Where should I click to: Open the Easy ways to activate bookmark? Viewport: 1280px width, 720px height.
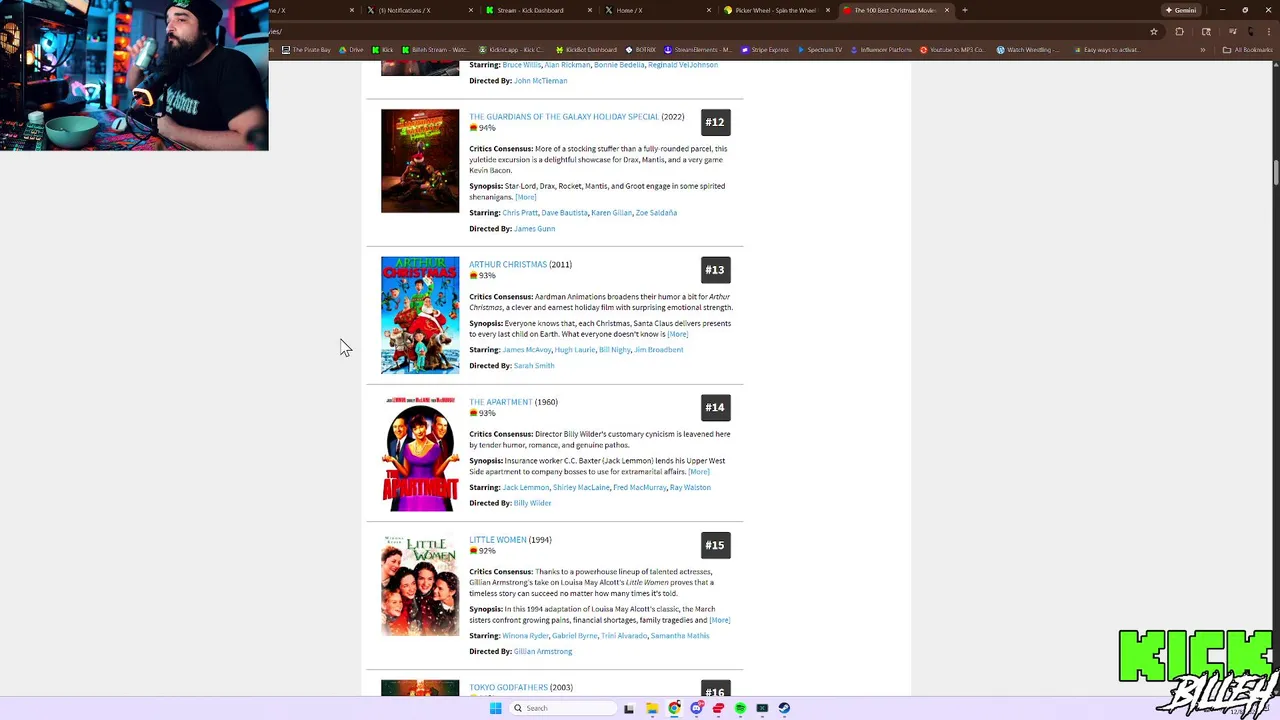tap(1105, 50)
